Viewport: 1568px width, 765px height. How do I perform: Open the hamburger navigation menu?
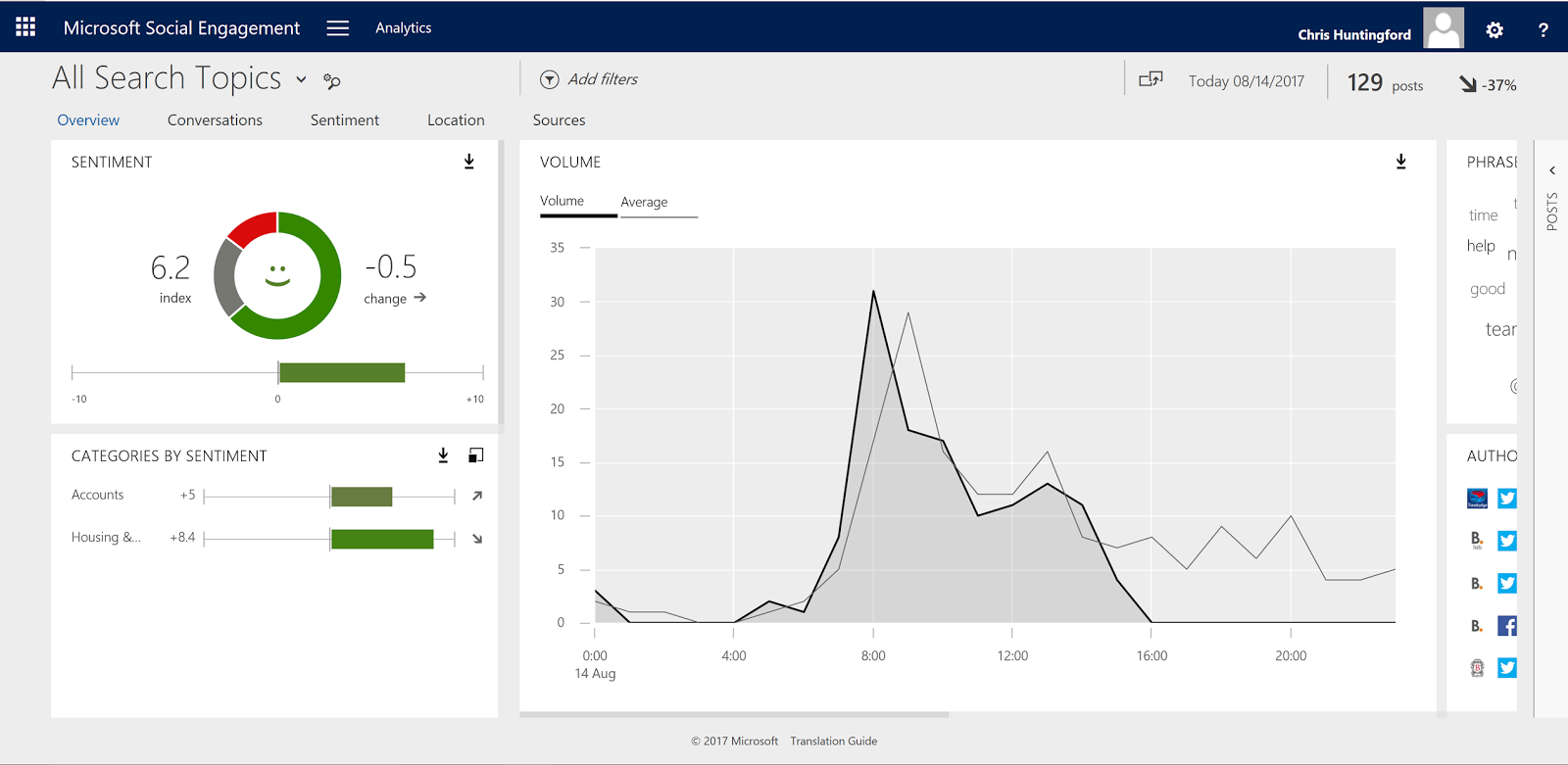[337, 28]
